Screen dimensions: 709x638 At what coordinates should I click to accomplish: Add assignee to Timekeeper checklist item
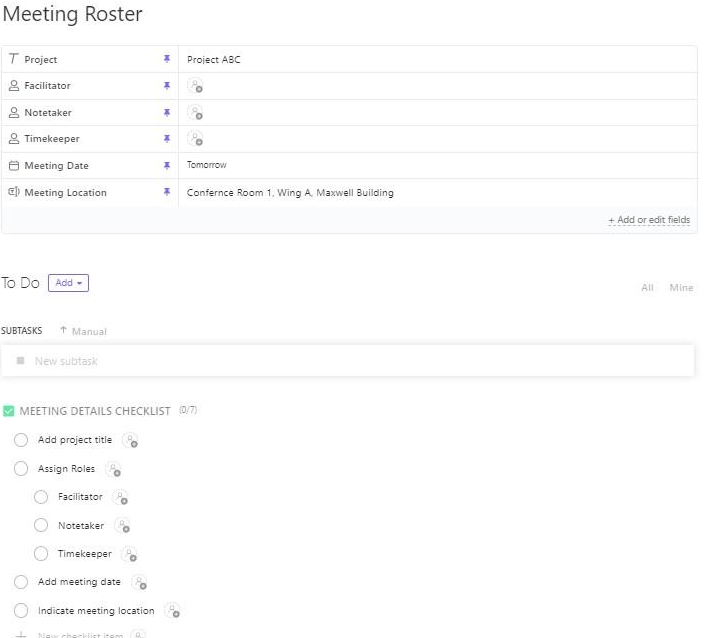click(129, 554)
